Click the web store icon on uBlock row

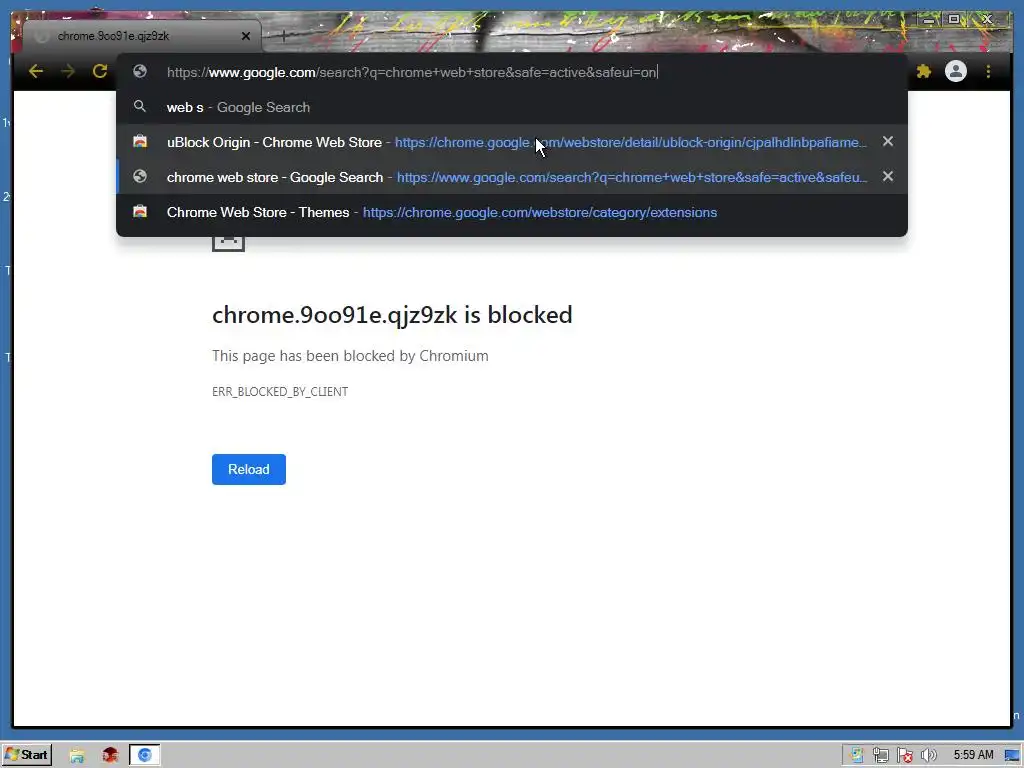coord(140,141)
